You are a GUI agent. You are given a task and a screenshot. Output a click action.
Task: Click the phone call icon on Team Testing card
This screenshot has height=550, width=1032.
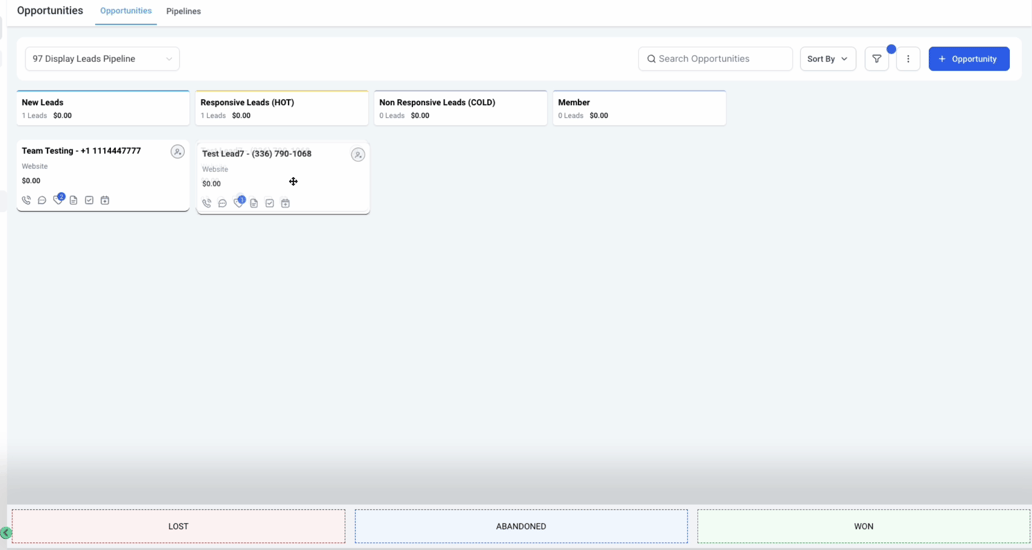(x=26, y=200)
